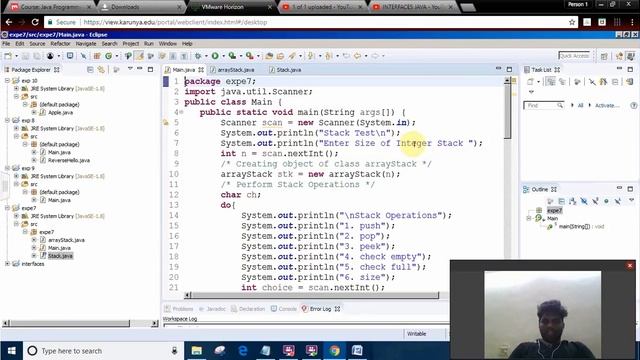Open the Outline view menu triangle
Screen dimensions: 640x360
click(631, 200)
